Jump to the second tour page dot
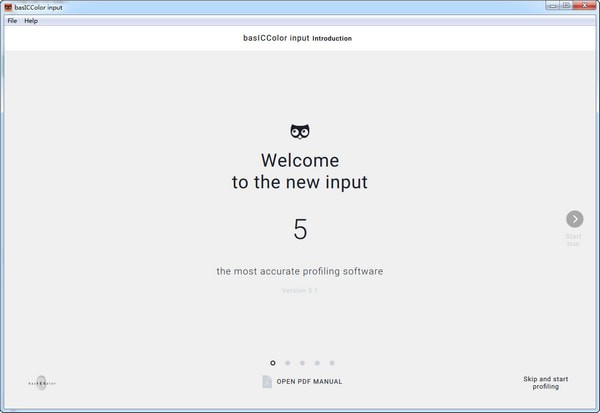Image resolution: width=600 pixels, height=413 pixels. point(287,363)
